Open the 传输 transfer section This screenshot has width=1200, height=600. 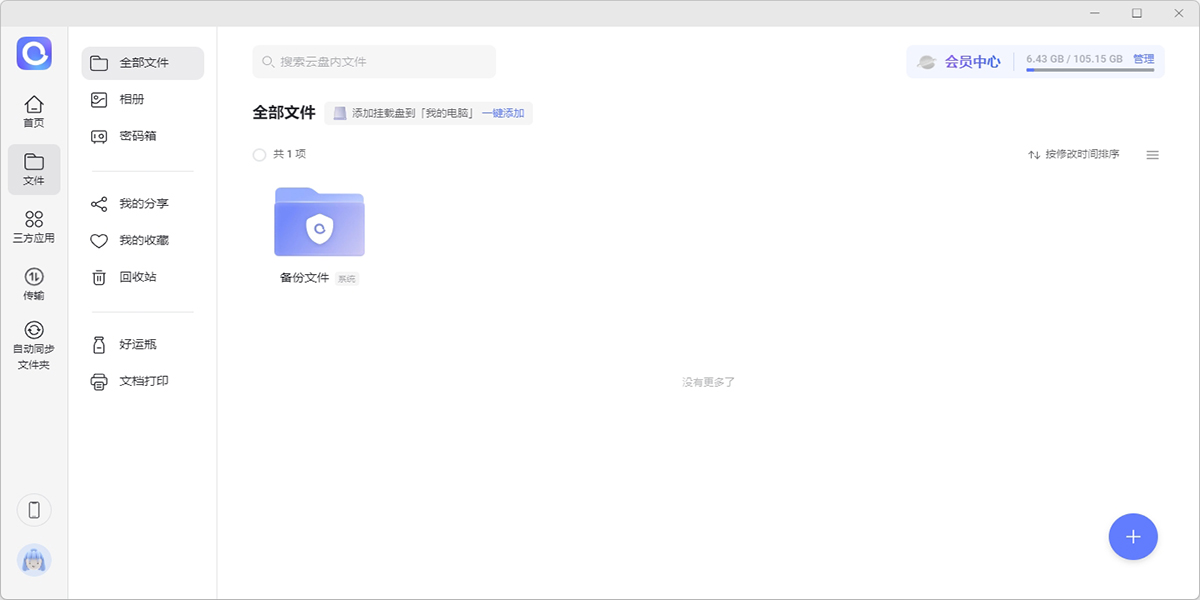point(34,284)
